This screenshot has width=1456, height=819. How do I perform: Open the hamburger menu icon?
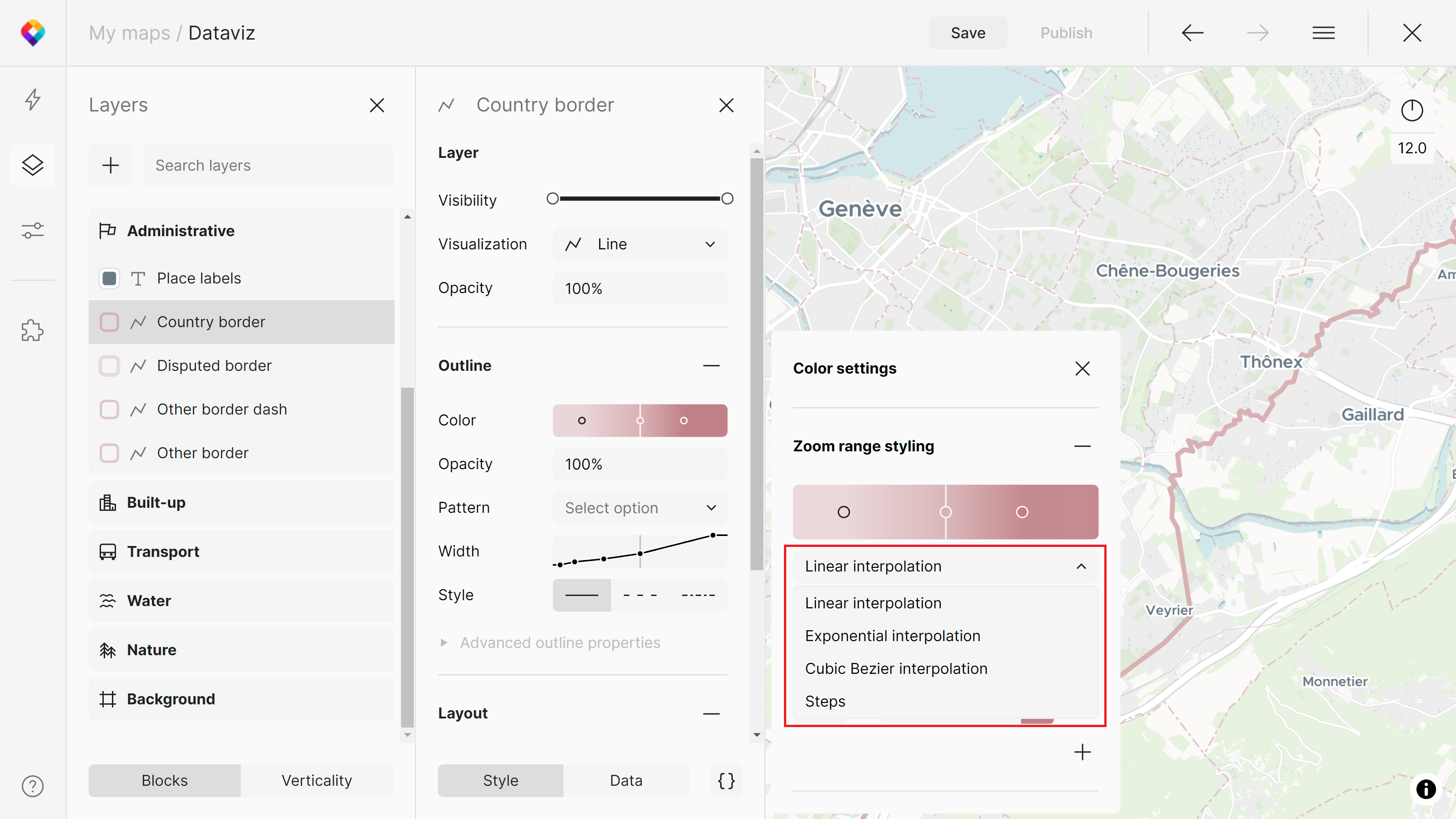(1323, 33)
